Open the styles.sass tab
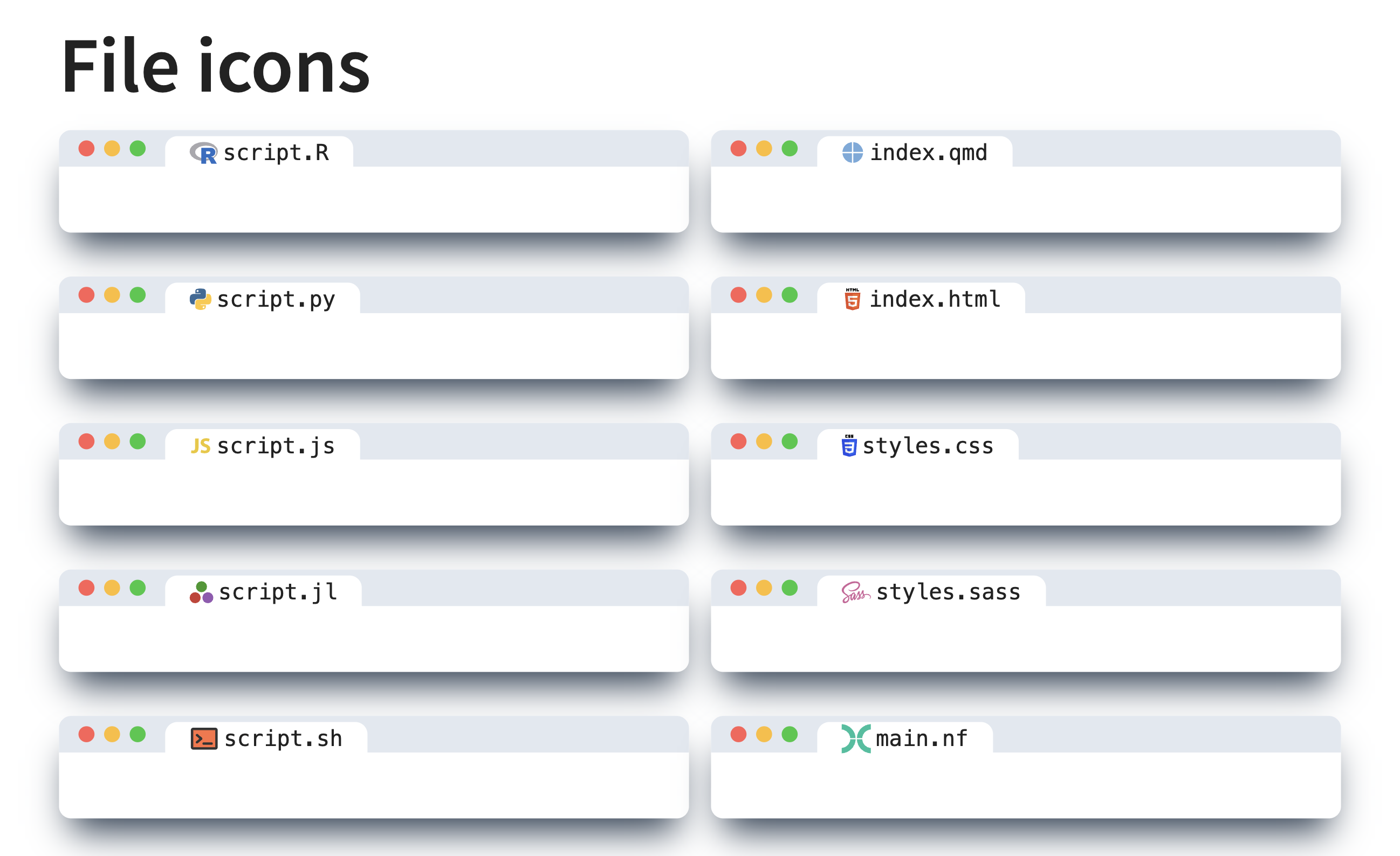This screenshot has width=1400, height=856. click(x=948, y=592)
